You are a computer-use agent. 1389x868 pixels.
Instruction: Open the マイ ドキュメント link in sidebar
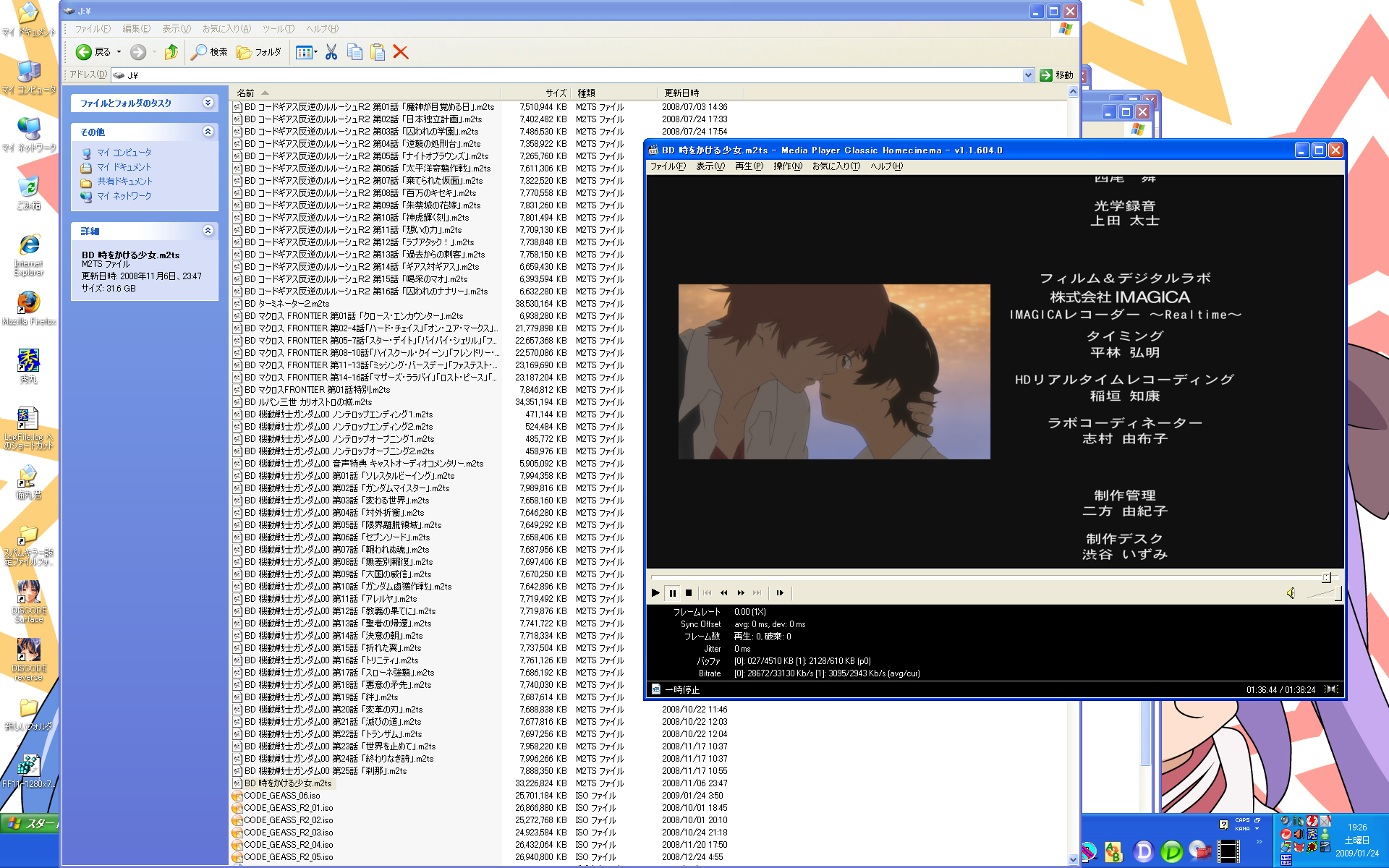point(124,167)
